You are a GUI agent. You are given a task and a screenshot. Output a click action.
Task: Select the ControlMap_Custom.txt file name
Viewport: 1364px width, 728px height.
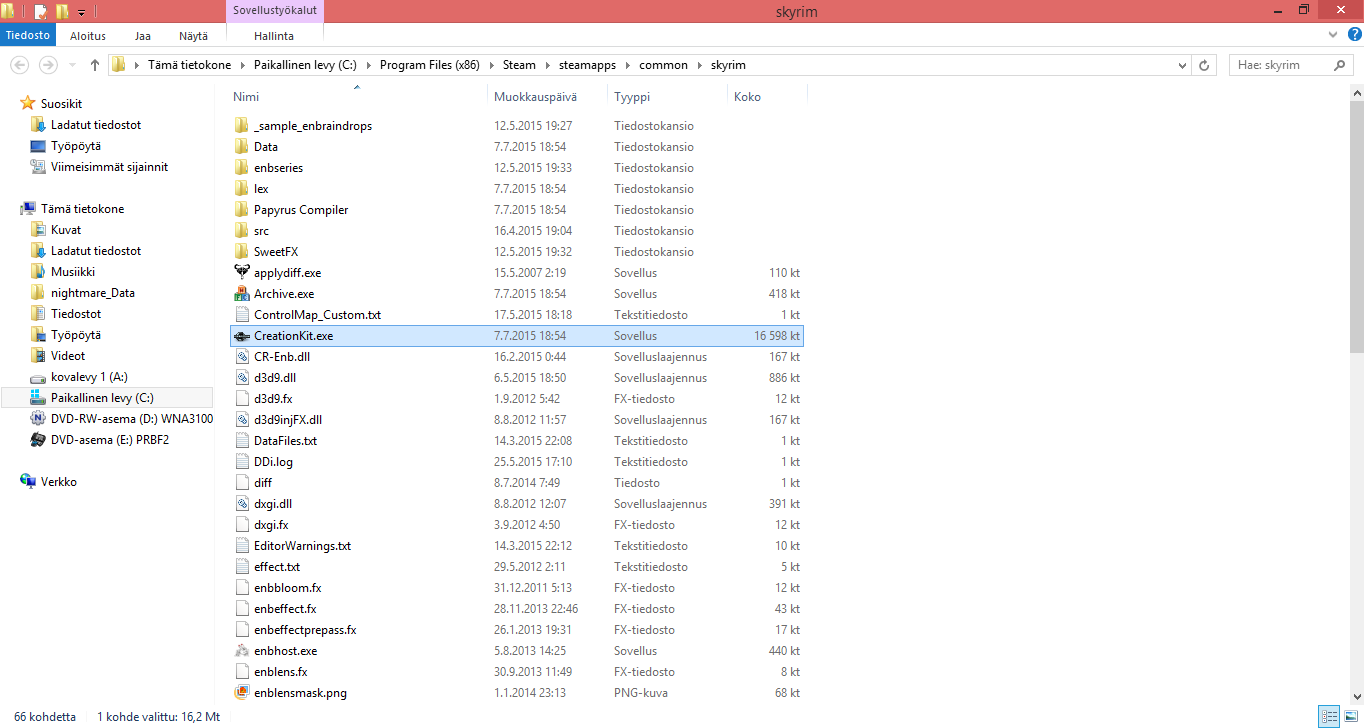click(317, 315)
